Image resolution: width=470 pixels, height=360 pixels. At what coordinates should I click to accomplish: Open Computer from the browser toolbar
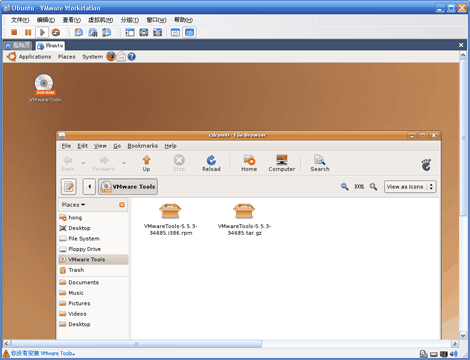(x=282, y=163)
